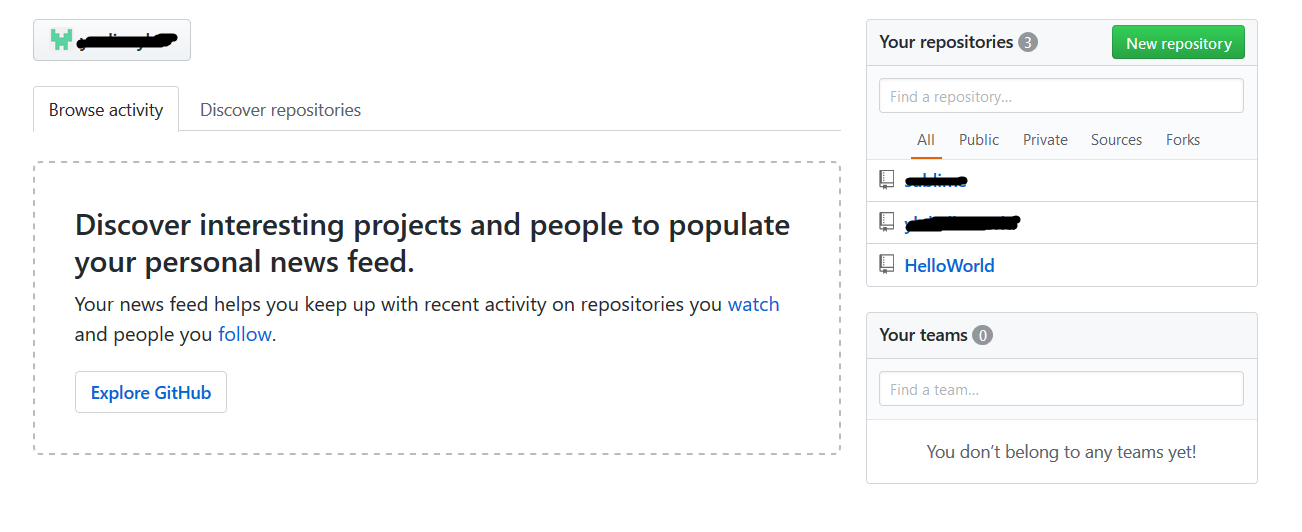Image resolution: width=1302 pixels, height=532 pixels.
Task: Create a New repository with green button
Action: pos(1178,43)
